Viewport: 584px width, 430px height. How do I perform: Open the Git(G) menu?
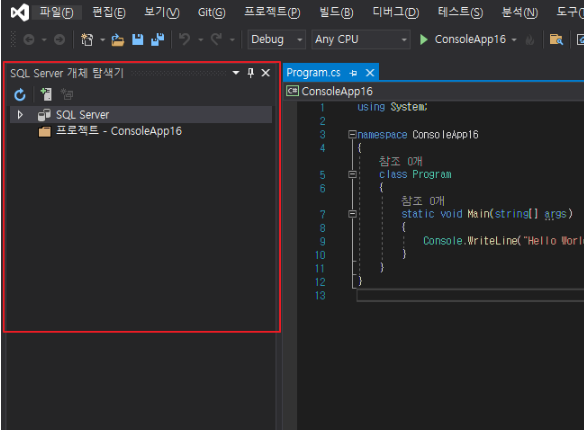(212, 12)
